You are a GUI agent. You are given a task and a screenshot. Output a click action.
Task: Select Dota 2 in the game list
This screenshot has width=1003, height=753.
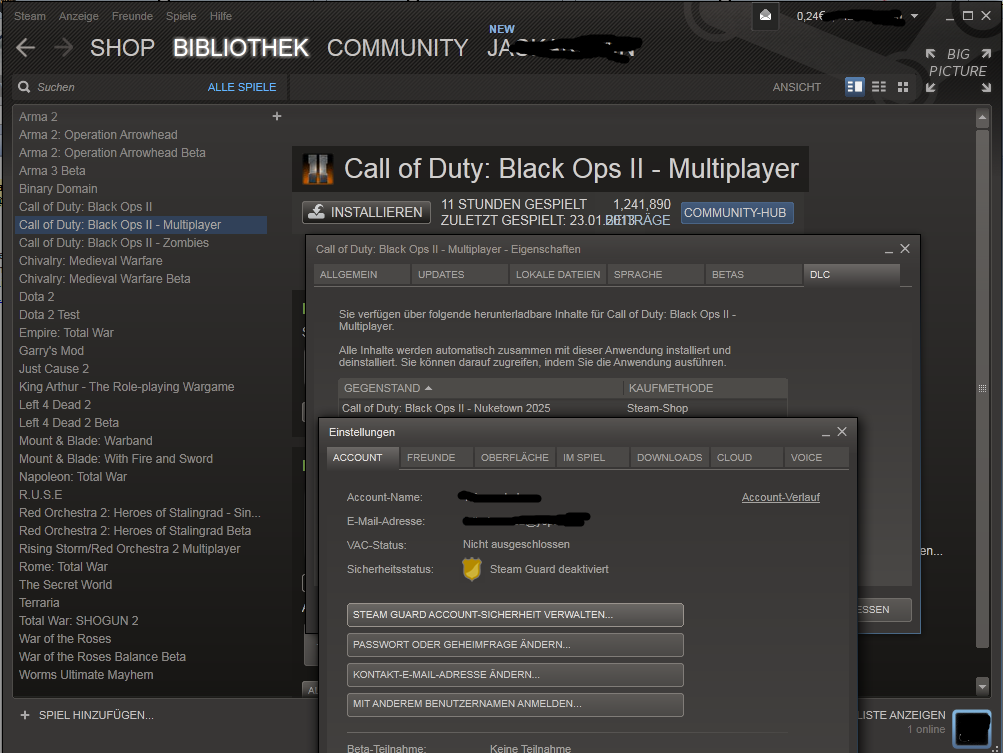(142, 296)
